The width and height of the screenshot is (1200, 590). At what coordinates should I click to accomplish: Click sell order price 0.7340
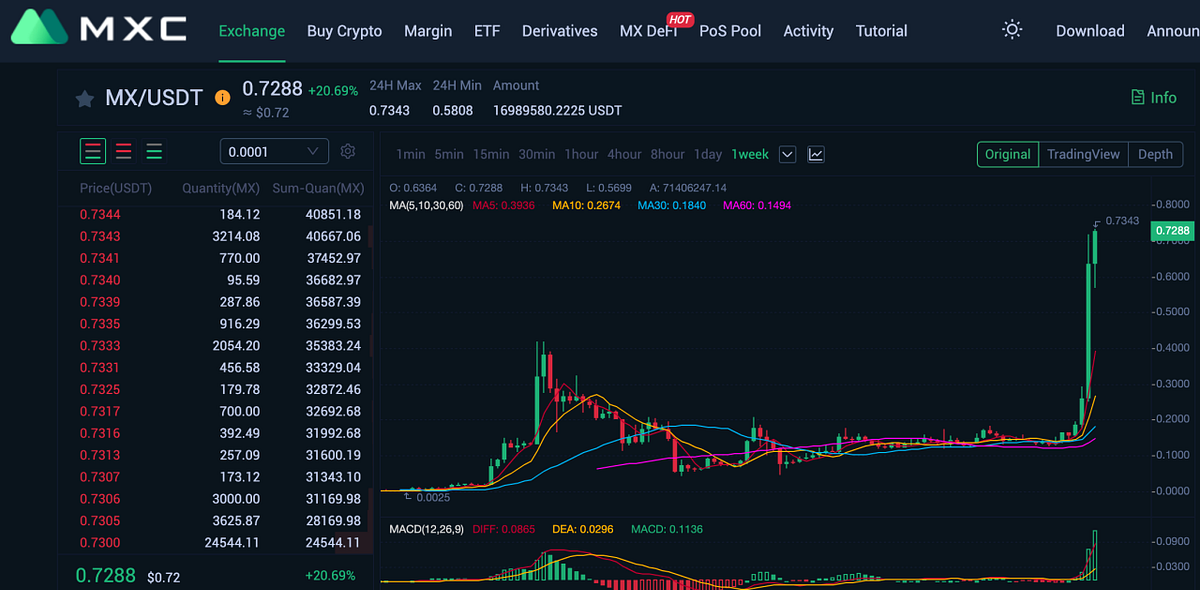pos(100,280)
